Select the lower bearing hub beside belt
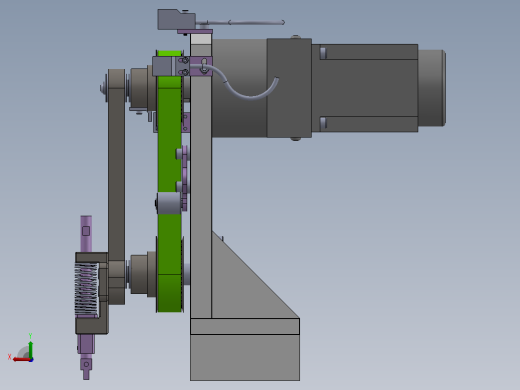This screenshot has height=390, width=520. 143,274
